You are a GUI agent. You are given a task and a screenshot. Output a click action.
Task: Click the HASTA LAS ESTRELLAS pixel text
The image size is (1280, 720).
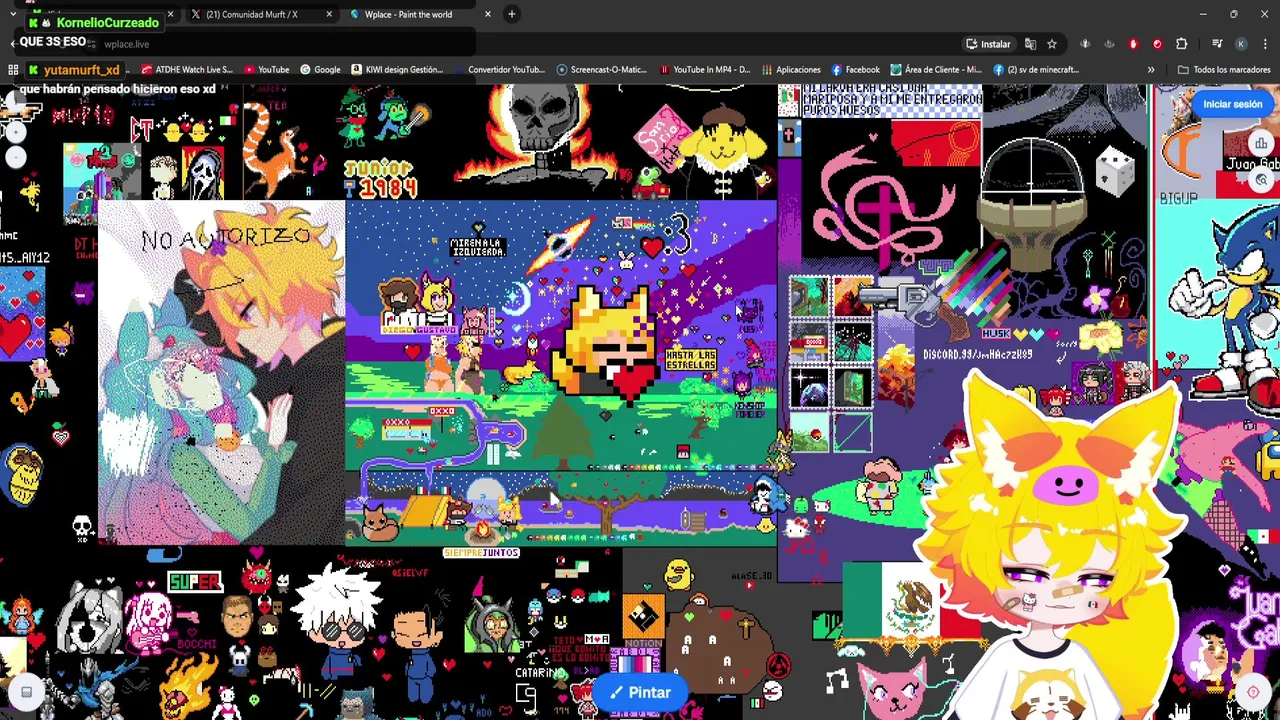691,360
